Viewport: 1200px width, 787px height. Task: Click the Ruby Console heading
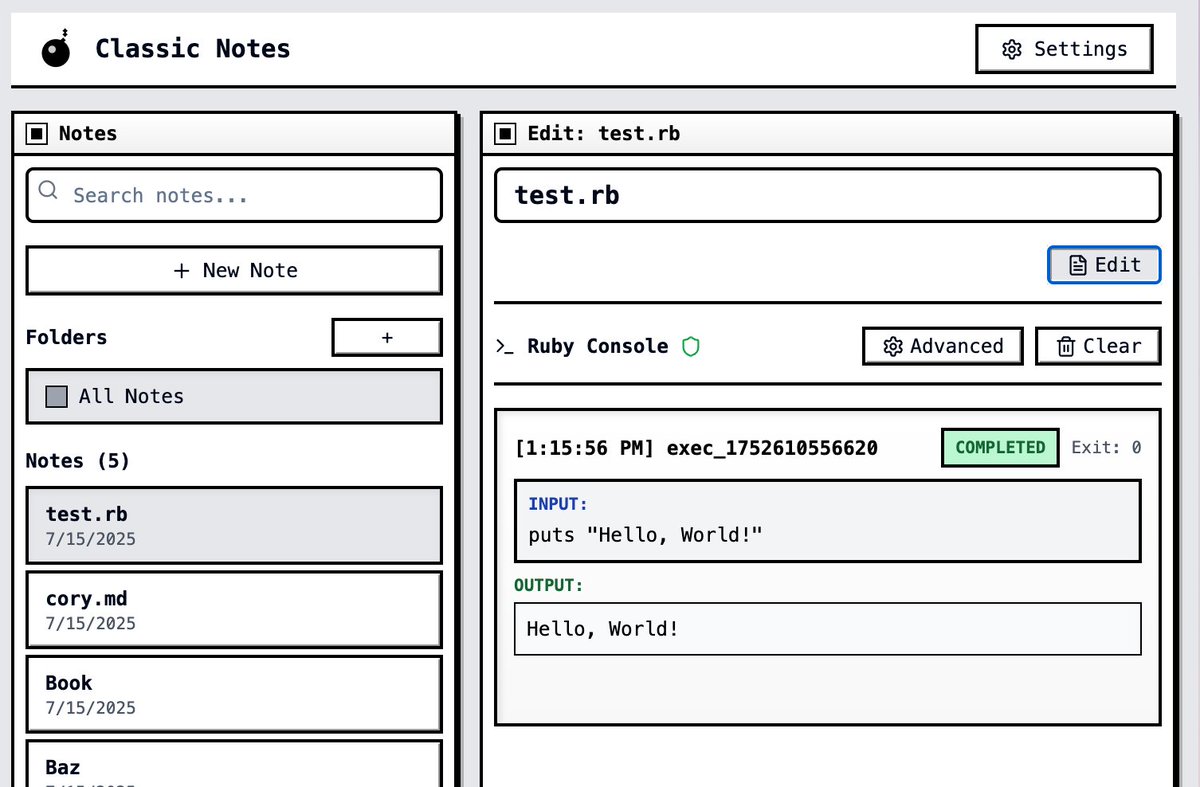pos(598,346)
